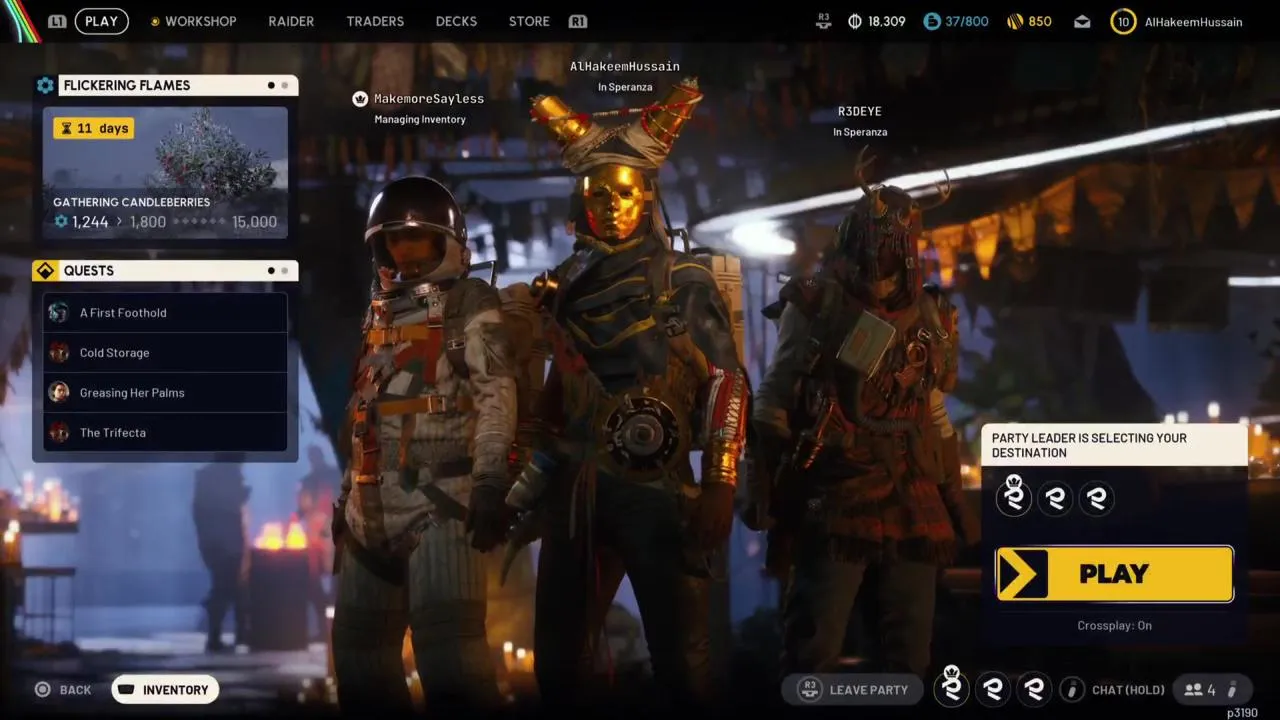The image size is (1280, 720).
Task: Click the yellow PLAY button
Action: click(x=1114, y=574)
